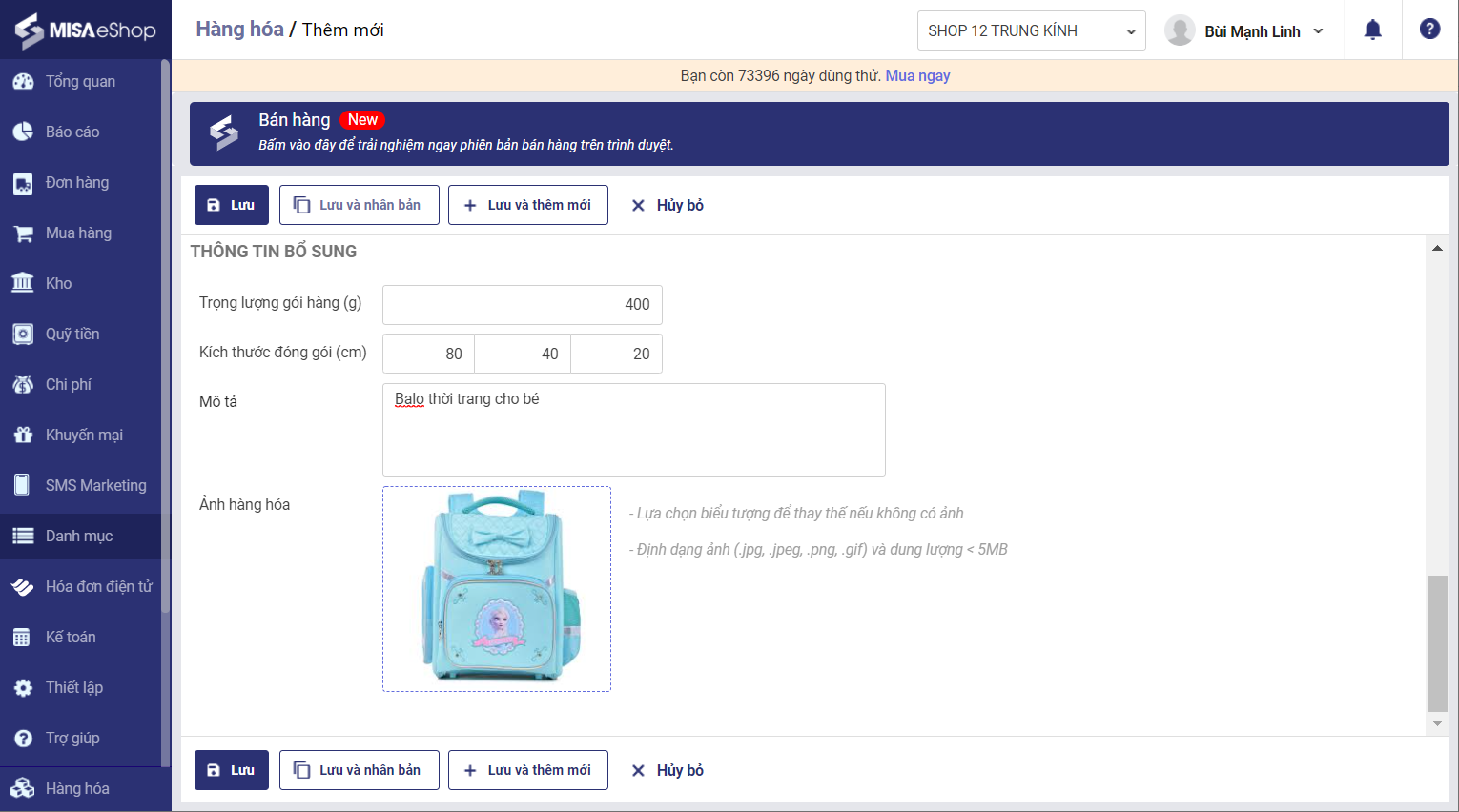Open Tổng quan dashboard icon in sidebar
This screenshot has width=1459, height=812.
23,82
